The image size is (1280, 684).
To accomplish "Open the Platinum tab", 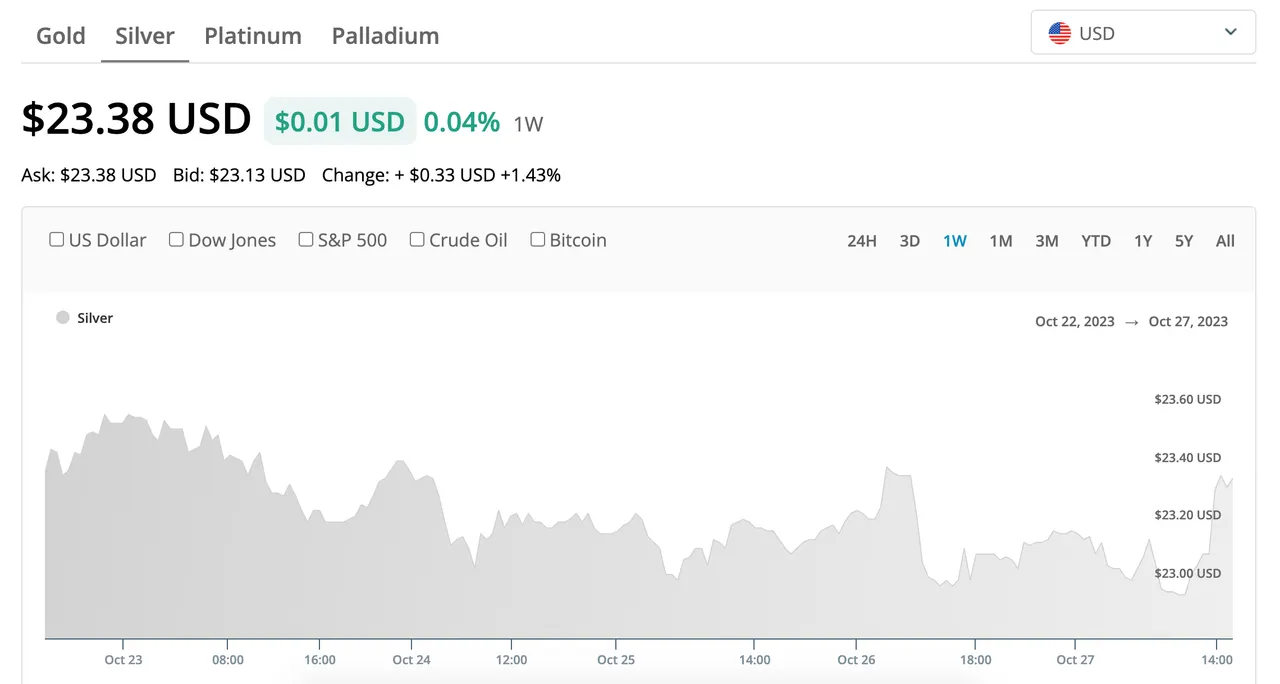I will click(x=253, y=36).
